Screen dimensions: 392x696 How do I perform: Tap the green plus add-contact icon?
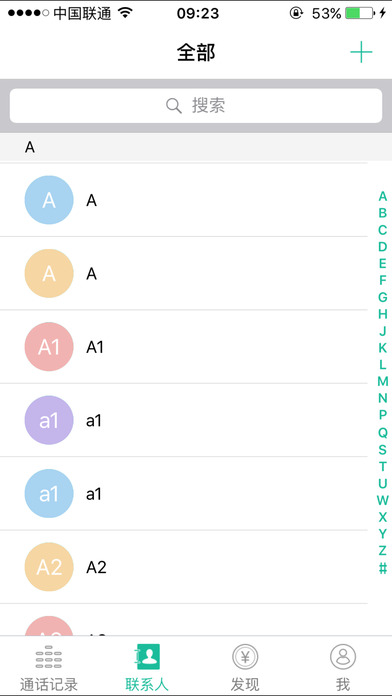point(361,52)
